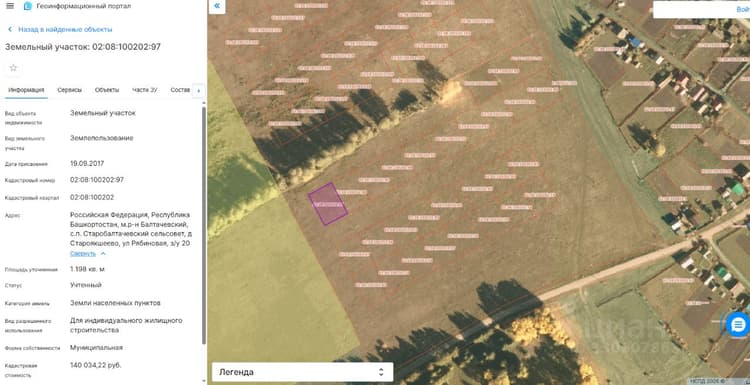Click the Войти login field
This screenshot has width=750, height=385.
tap(701, 10)
